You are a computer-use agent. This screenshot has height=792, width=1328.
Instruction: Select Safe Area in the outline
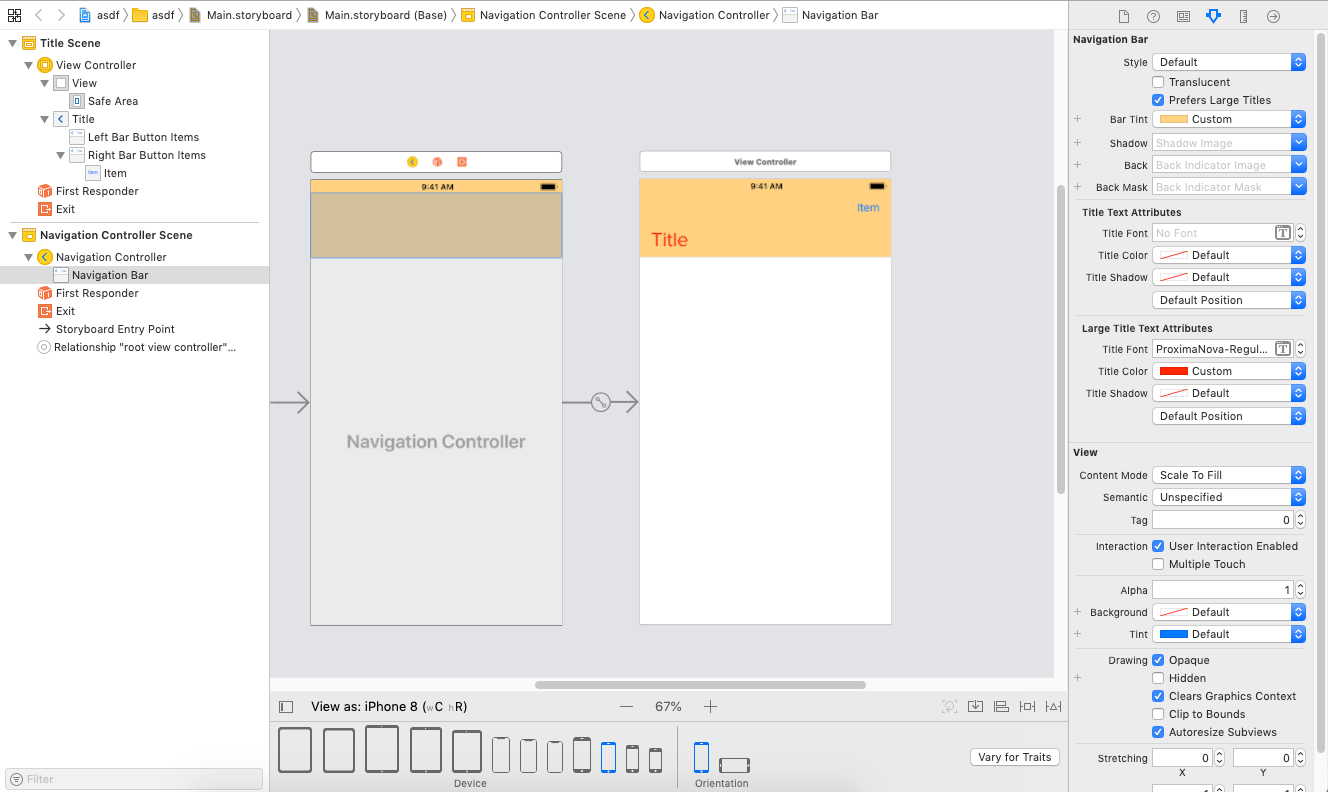pyautogui.click(x=104, y=101)
